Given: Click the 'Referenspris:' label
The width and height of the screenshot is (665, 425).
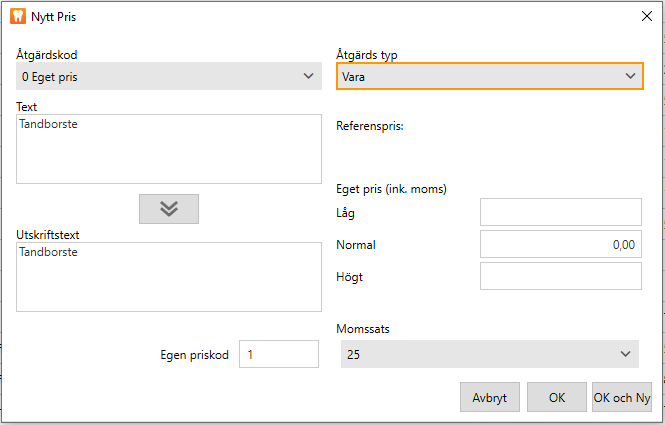Looking at the screenshot, I should point(370,126).
